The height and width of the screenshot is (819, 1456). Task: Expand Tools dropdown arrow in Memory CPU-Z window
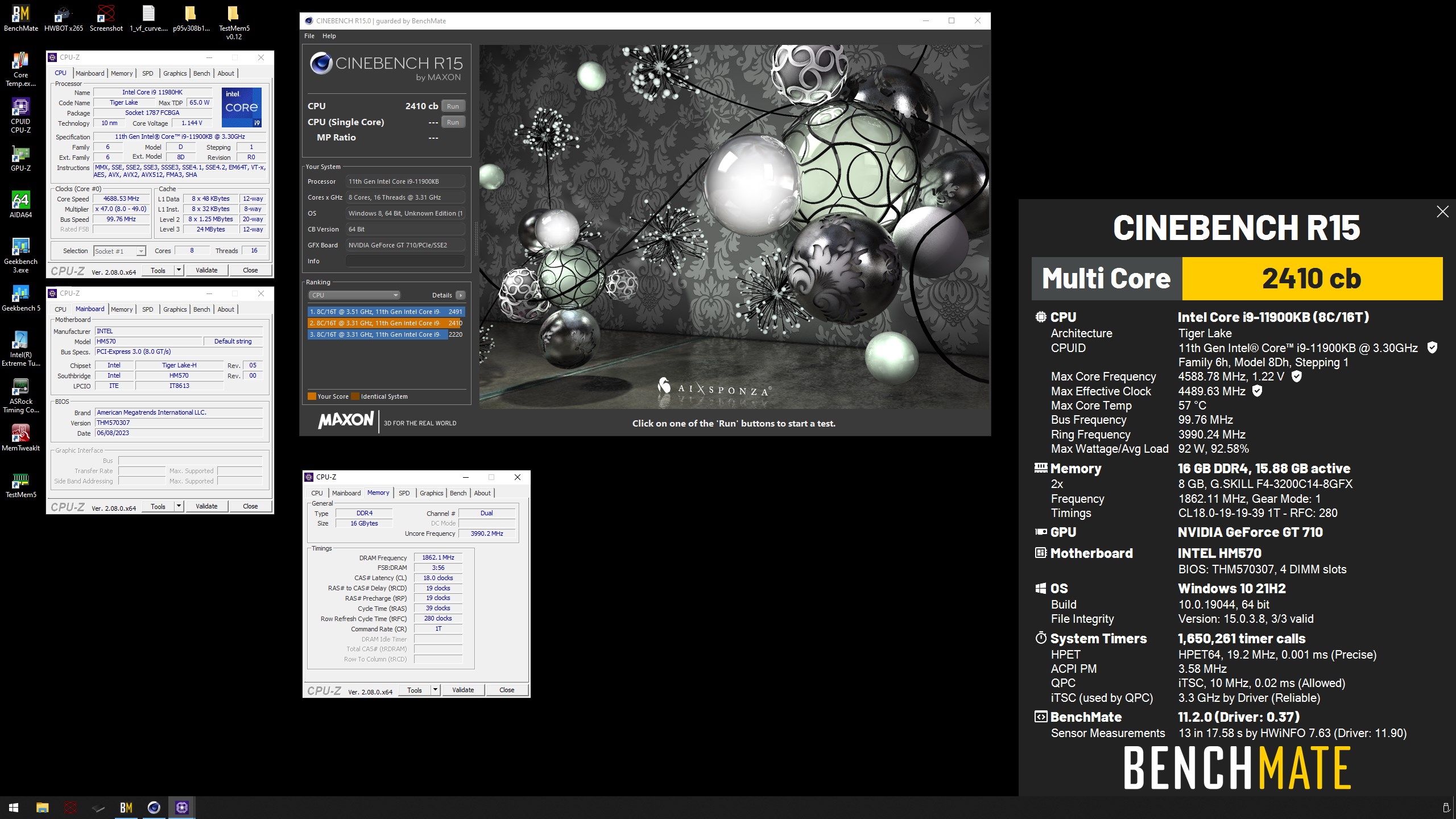435,690
